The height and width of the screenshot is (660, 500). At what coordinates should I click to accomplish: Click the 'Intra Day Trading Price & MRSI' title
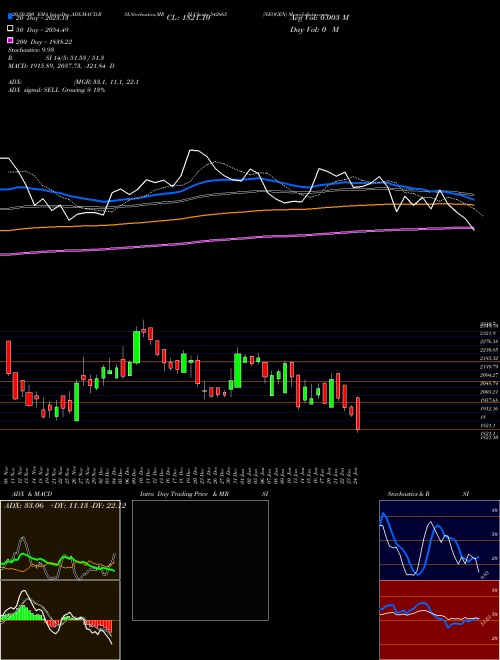pyautogui.click(x=204, y=494)
